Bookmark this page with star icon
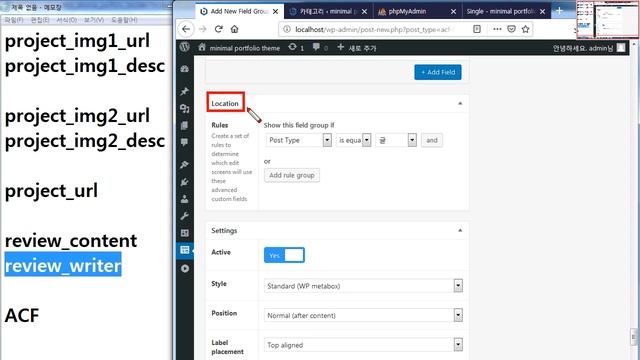This screenshot has height=360, width=640. tap(525, 29)
